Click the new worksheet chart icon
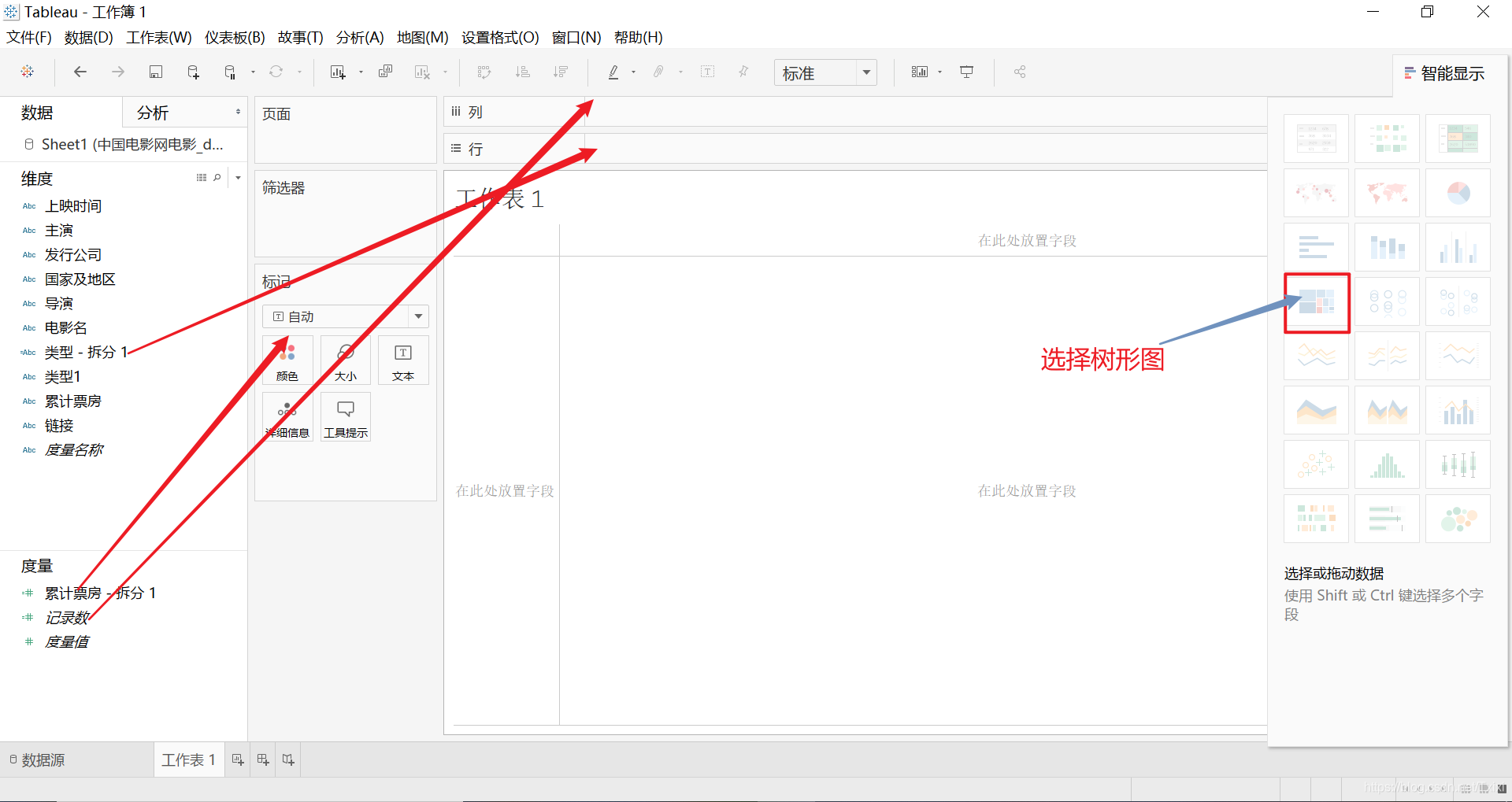The image size is (1512, 802). 338,72
